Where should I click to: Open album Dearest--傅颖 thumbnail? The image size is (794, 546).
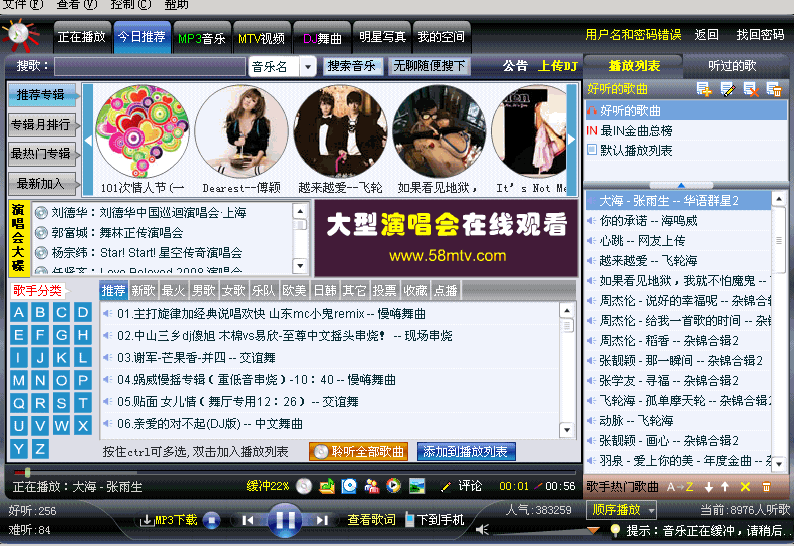[x=242, y=131]
